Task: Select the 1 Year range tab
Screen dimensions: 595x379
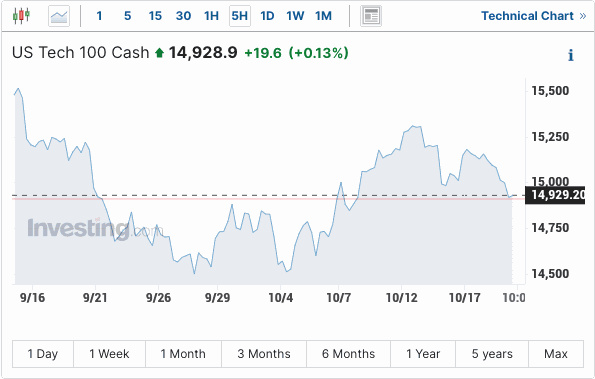Action: point(423,354)
